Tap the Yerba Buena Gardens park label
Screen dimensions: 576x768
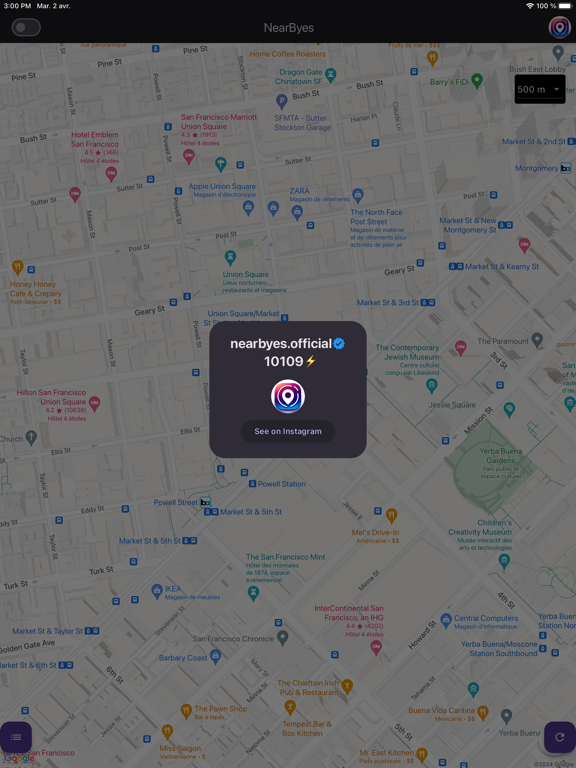tap(501, 456)
